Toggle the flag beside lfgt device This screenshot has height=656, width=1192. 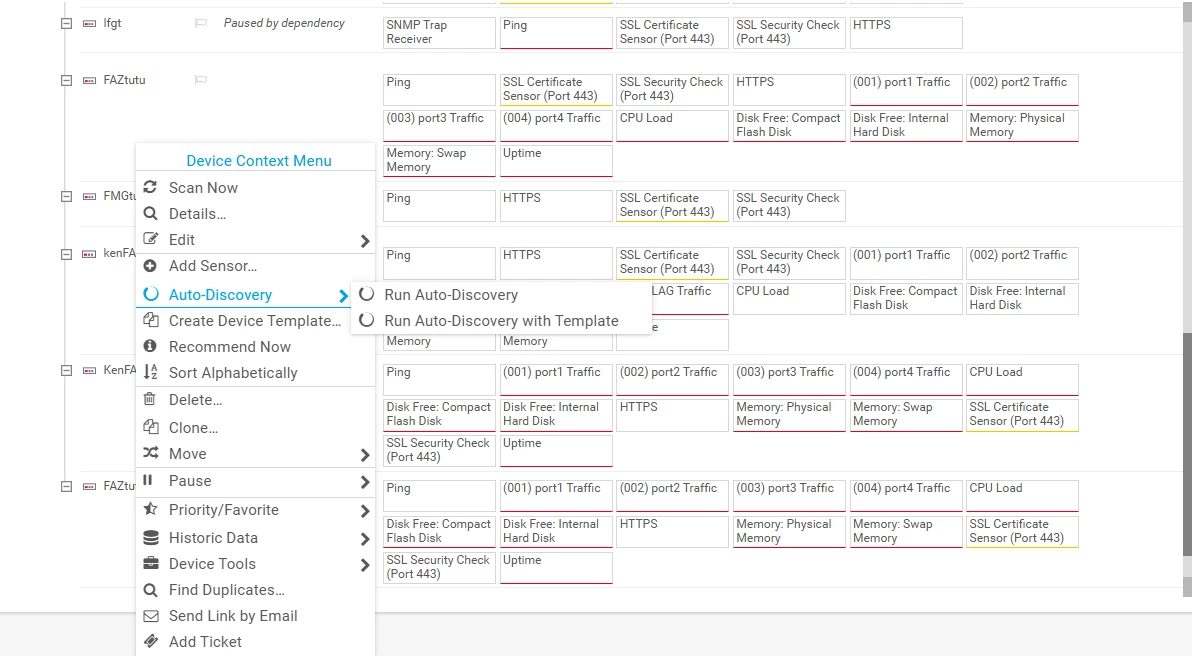pos(201,24)
